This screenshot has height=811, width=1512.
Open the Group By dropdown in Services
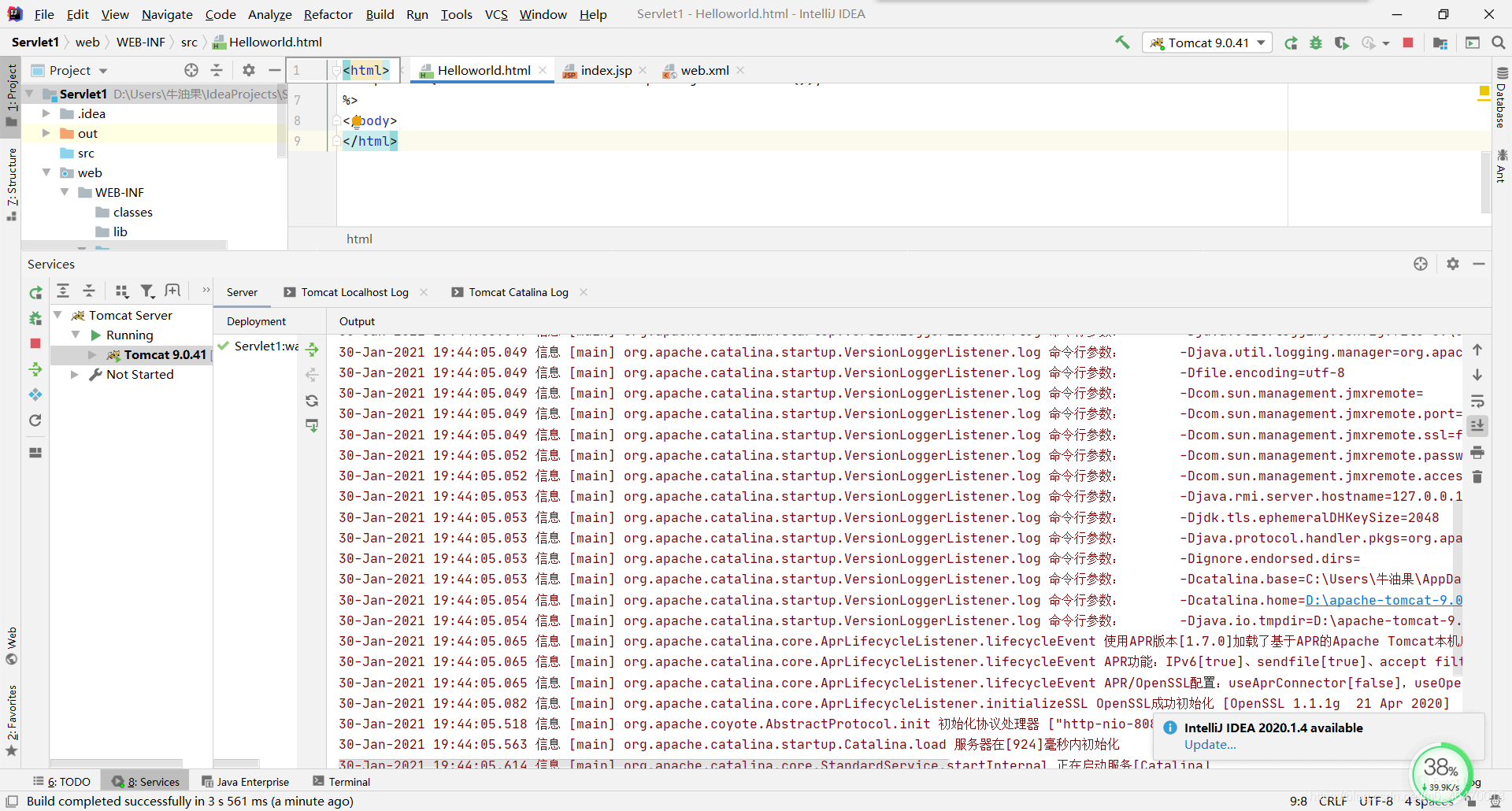[121, 291]
